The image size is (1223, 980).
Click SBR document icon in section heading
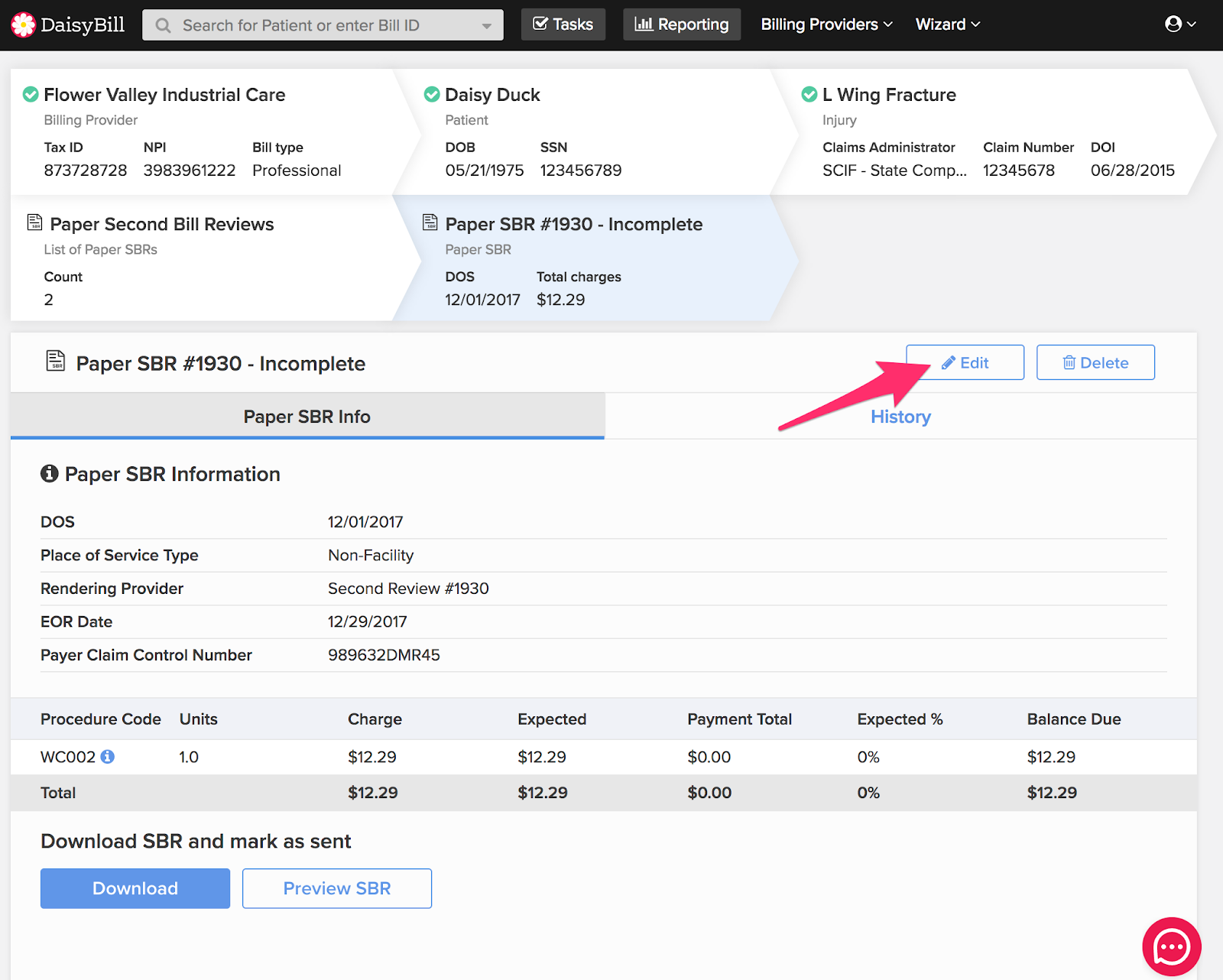click(56, 360)
